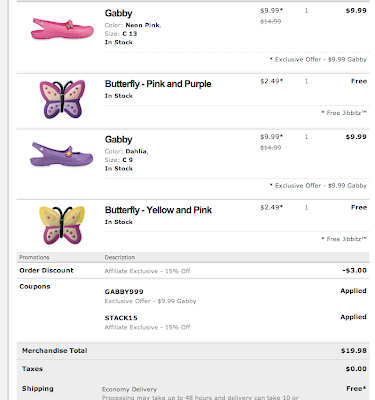Open the Gabby product title for Dahlia
Screen dimensions: 375x400
pyautogui.click(x=118, y=139)
